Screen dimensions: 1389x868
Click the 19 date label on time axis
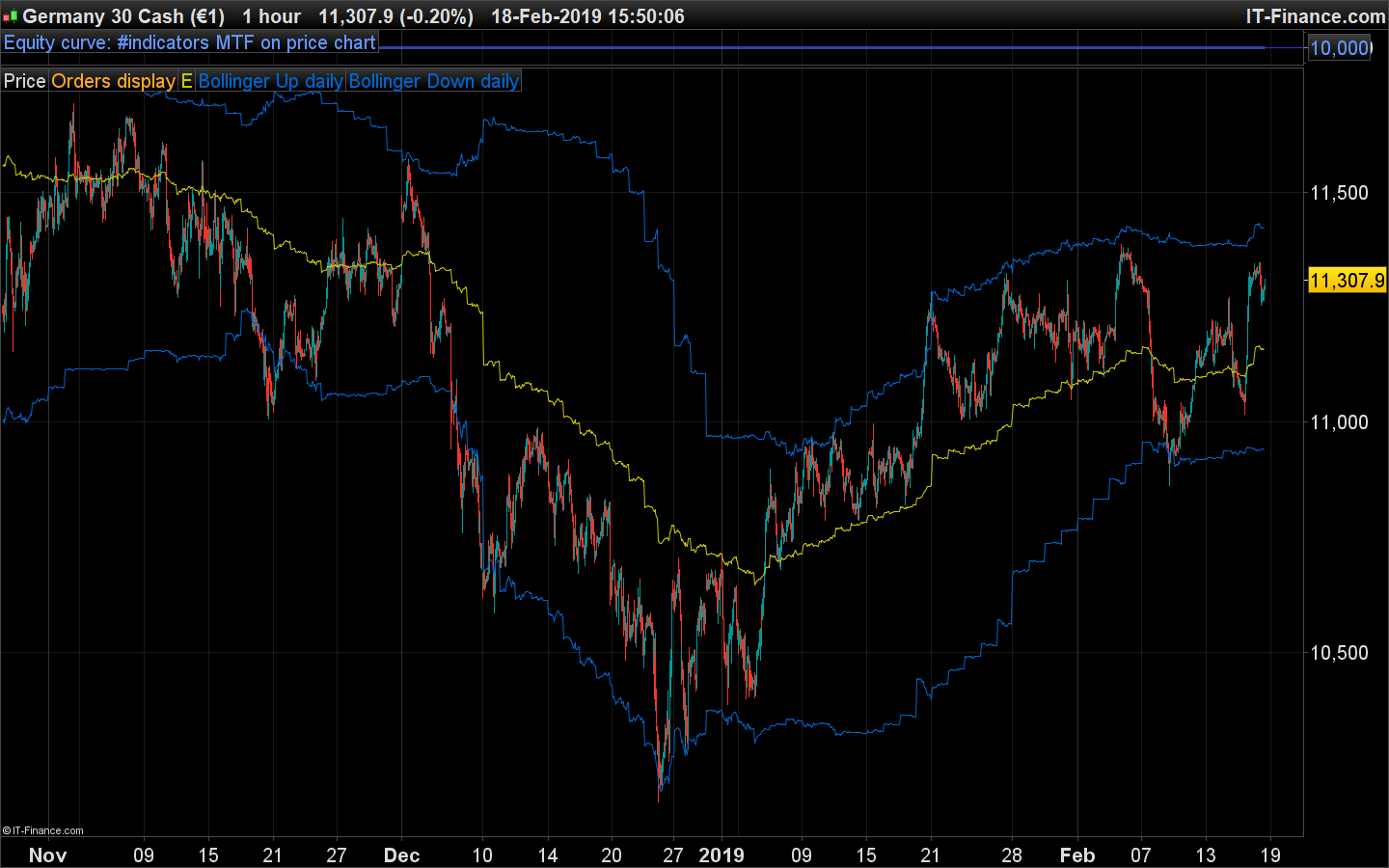[1270, 854]
